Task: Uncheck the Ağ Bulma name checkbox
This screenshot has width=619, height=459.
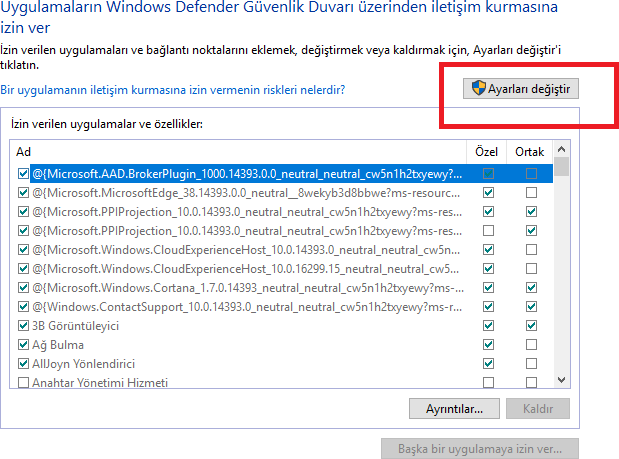Action: click(23, 345)
